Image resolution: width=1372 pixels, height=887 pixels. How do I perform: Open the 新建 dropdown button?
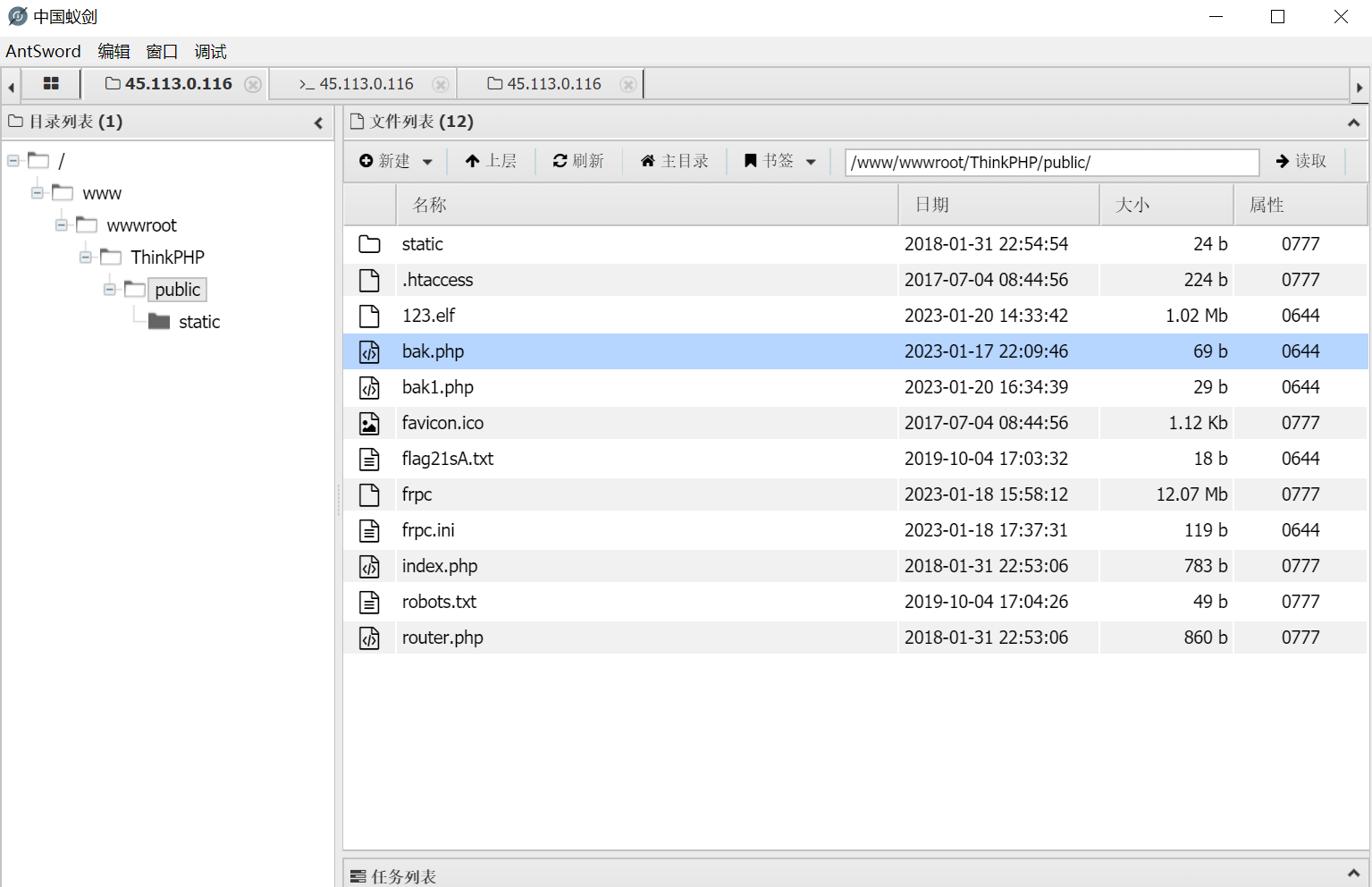tap(396, 161)
